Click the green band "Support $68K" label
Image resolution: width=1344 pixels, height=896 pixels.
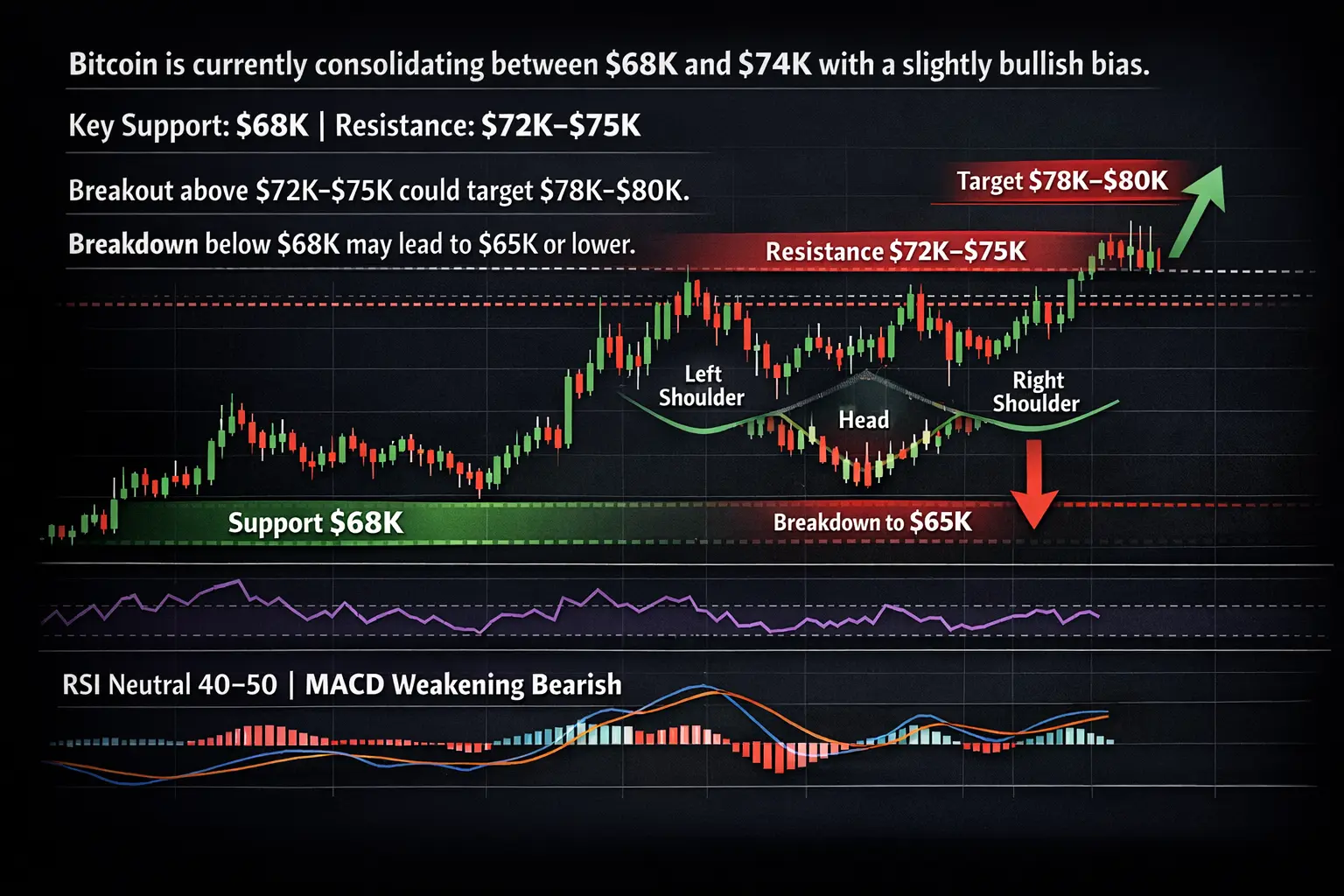[x=316, y=523]
